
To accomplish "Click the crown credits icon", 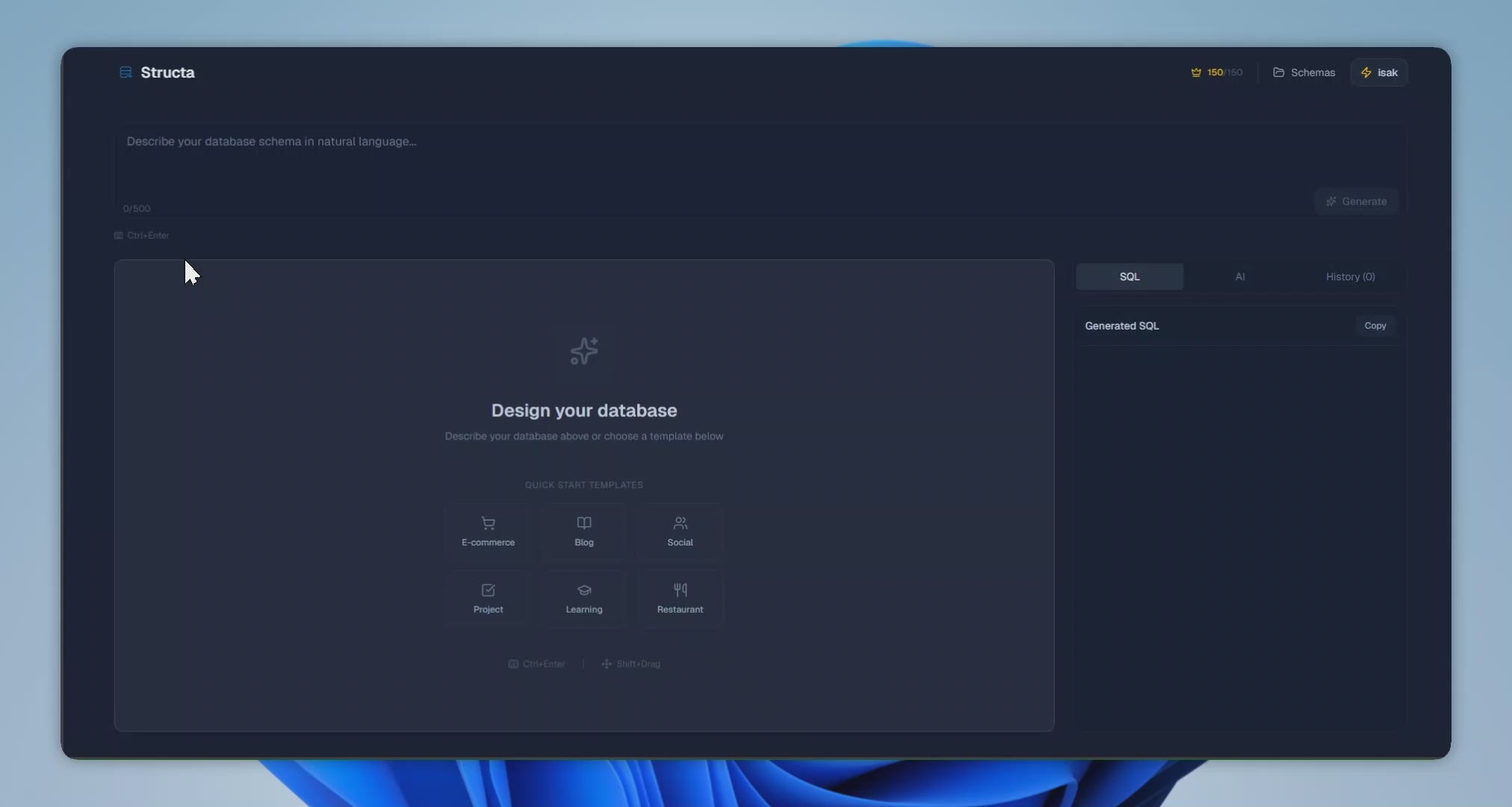I will point(1196,72).
